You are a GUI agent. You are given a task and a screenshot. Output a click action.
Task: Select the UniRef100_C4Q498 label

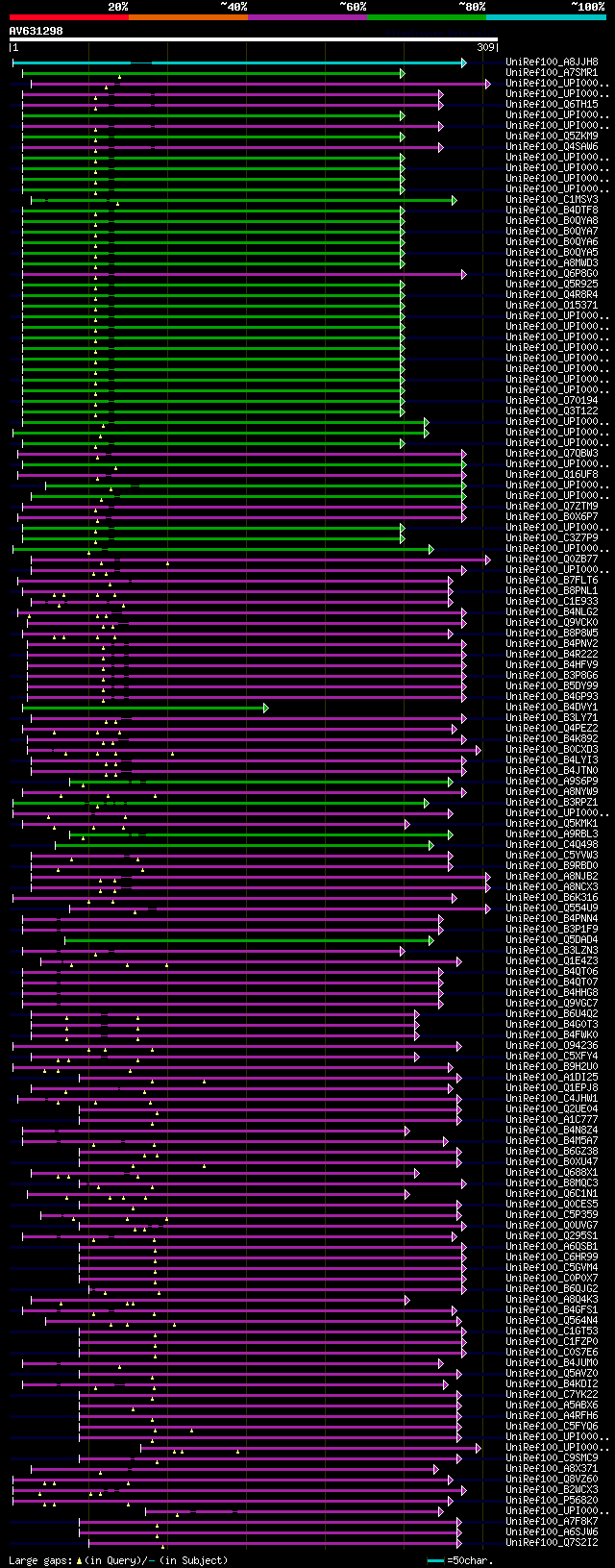tap(552, 845)
